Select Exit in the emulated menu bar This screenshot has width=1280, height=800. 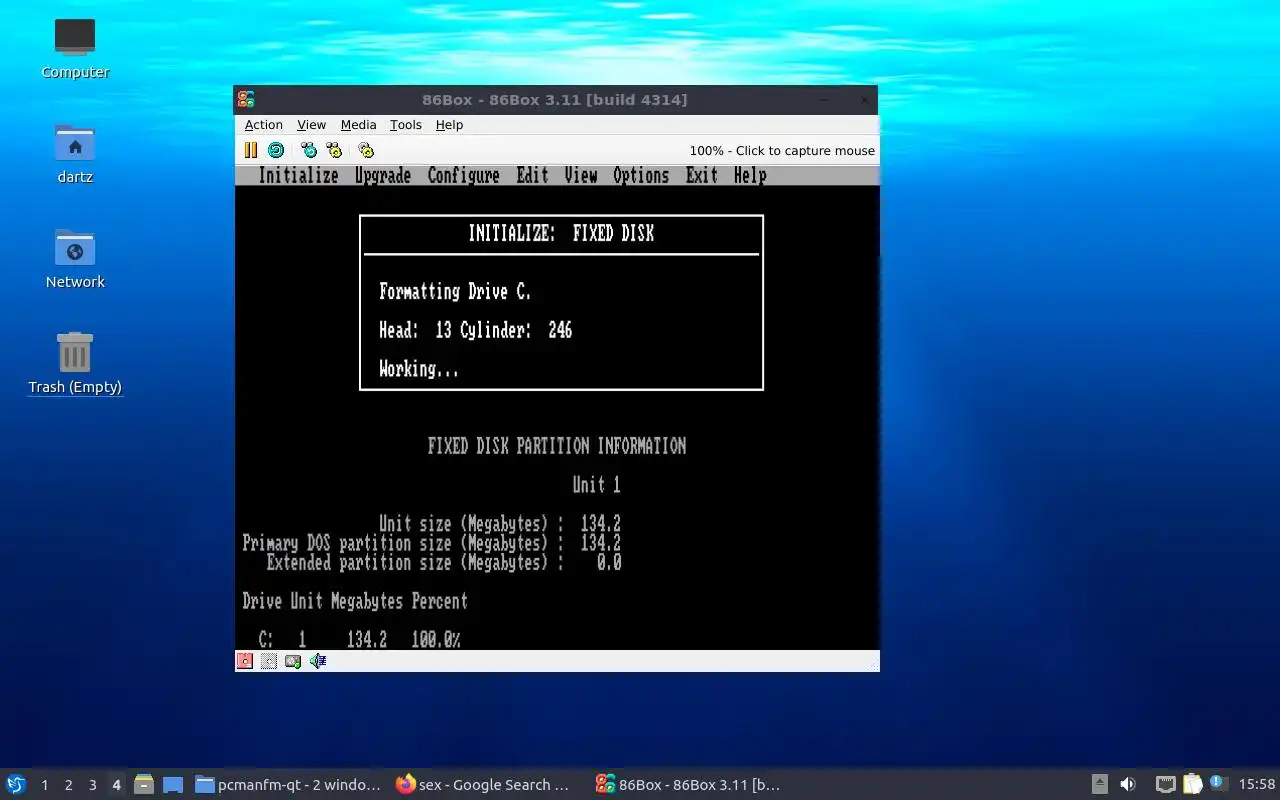(x=701, y=175)
